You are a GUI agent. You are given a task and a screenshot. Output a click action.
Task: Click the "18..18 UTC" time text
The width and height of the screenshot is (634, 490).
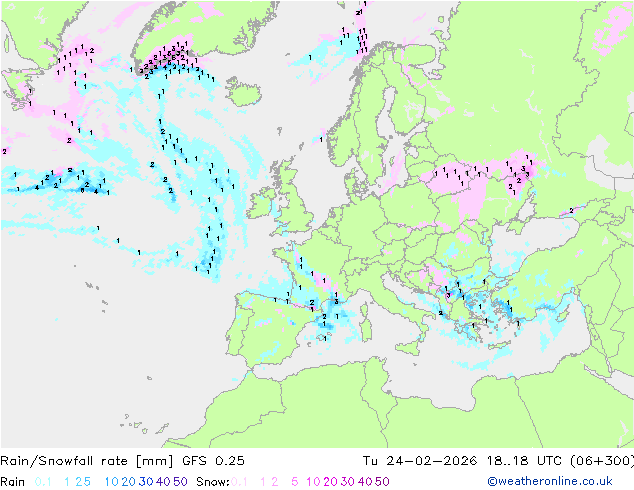click(524, 461)
